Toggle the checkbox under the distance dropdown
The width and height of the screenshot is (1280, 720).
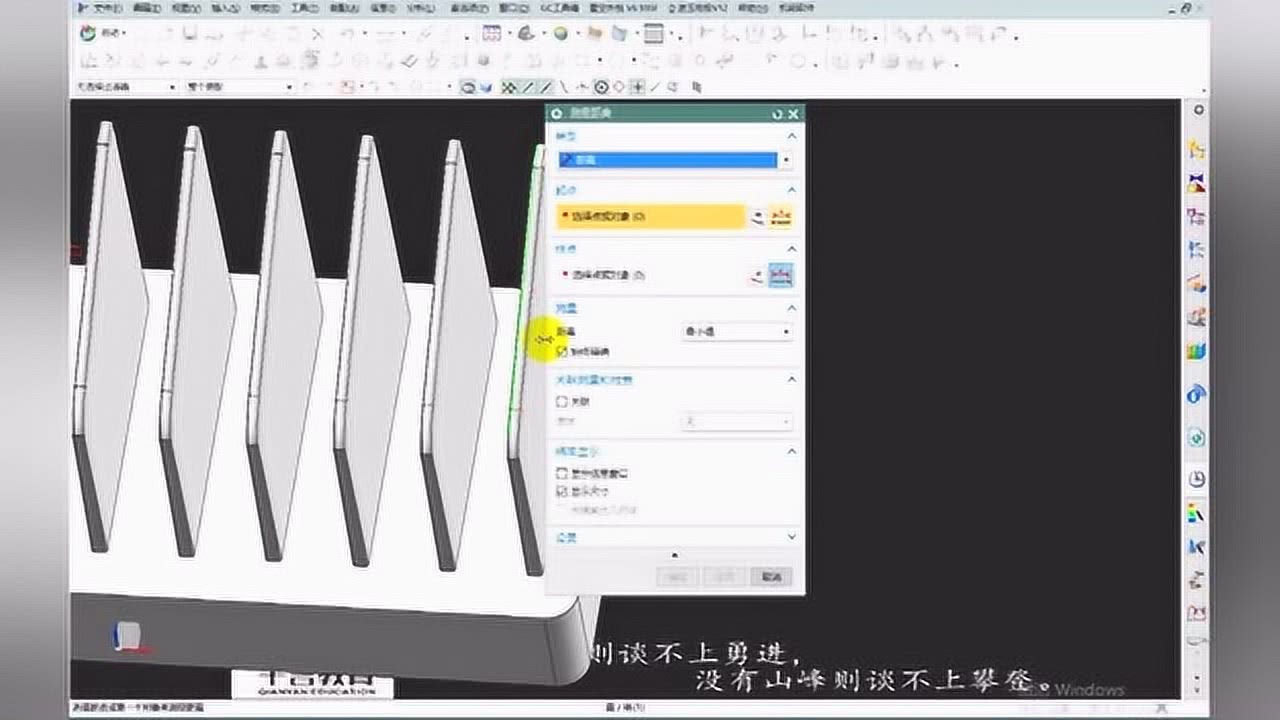pos(562,352)
